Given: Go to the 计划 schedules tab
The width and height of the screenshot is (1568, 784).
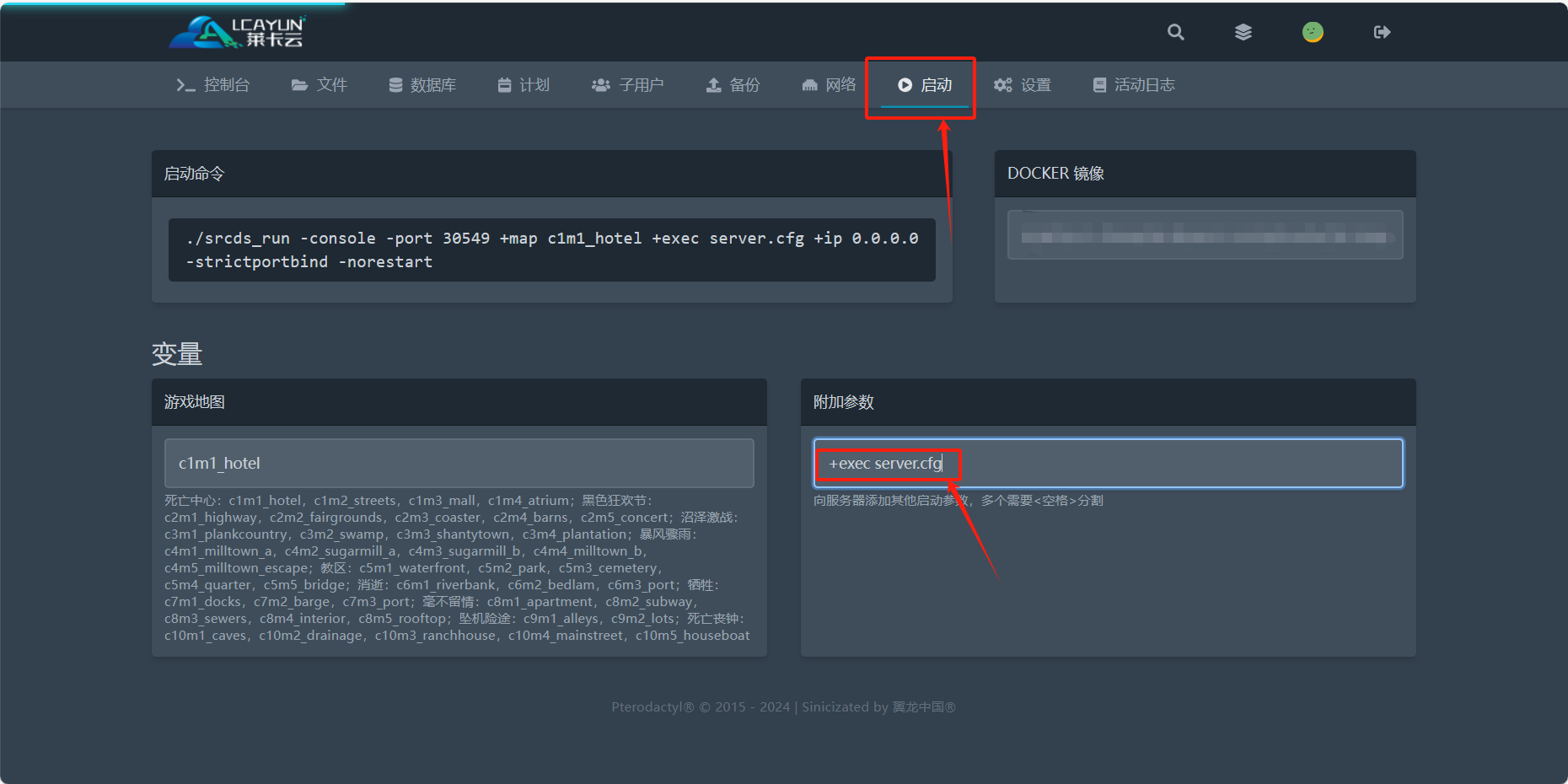Looking at the screenshot, I should click(524, 85).
